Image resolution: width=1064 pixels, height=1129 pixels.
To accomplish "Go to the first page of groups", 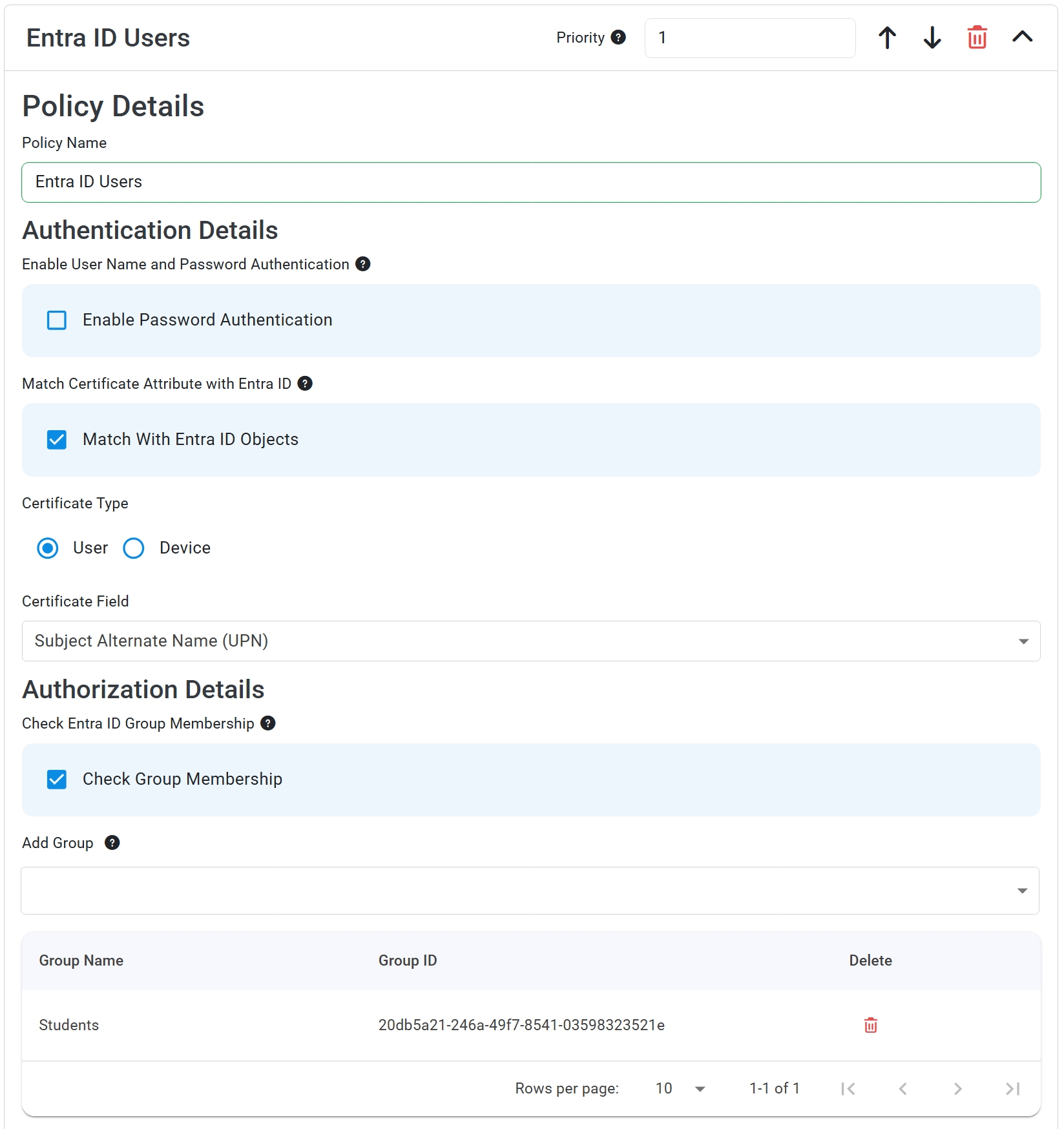I will point(848,1089).
